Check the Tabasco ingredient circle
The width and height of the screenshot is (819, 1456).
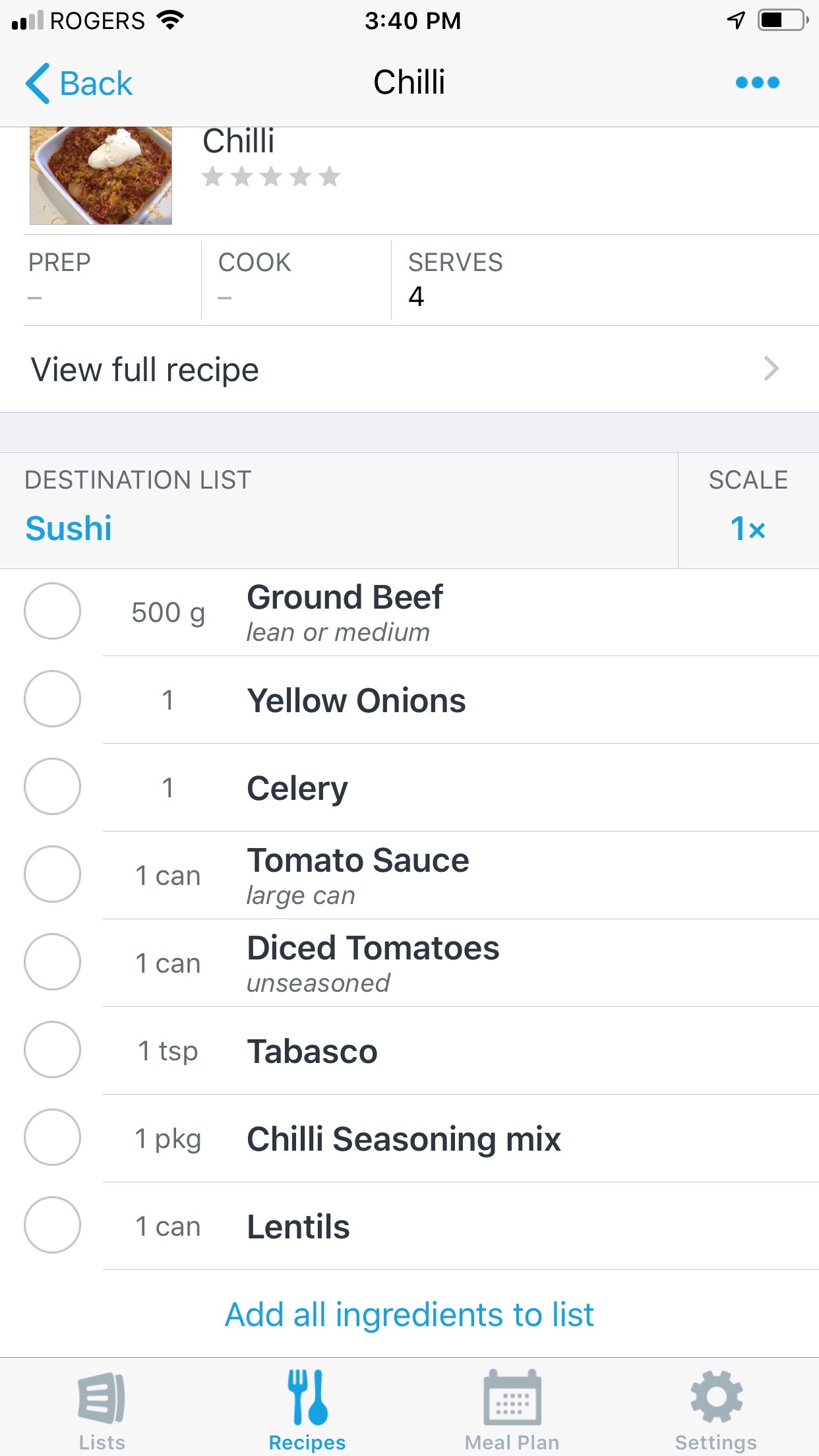coord(52,1050)
